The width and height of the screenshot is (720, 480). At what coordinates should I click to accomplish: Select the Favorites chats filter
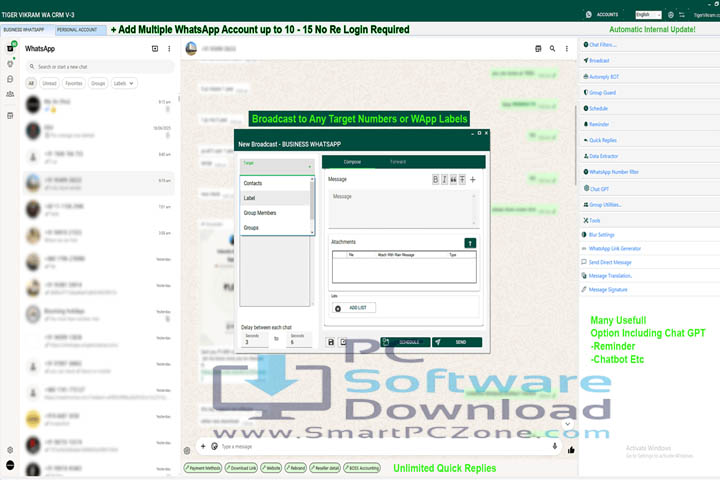click(74, 84)
